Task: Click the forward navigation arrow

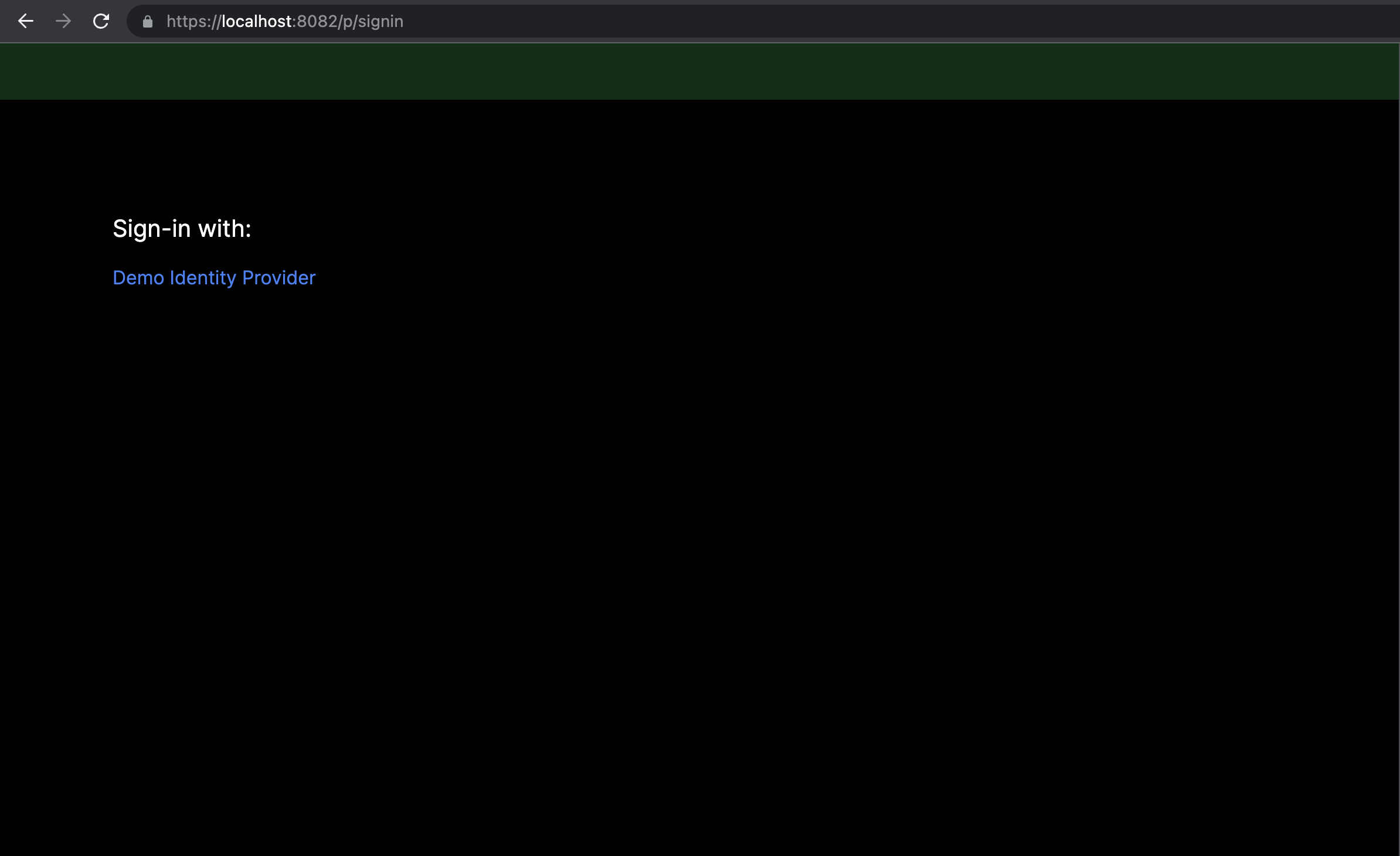Action: coord(63,22)
